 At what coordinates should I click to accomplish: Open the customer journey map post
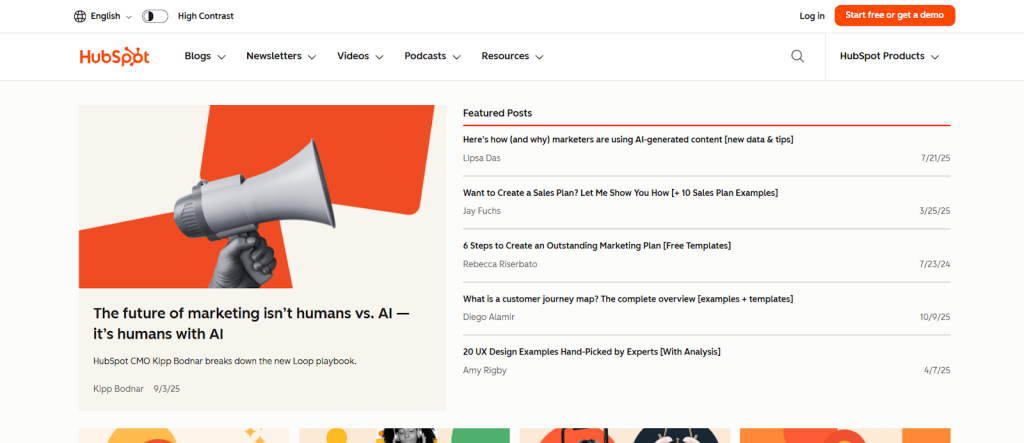(x=628, y=299)
